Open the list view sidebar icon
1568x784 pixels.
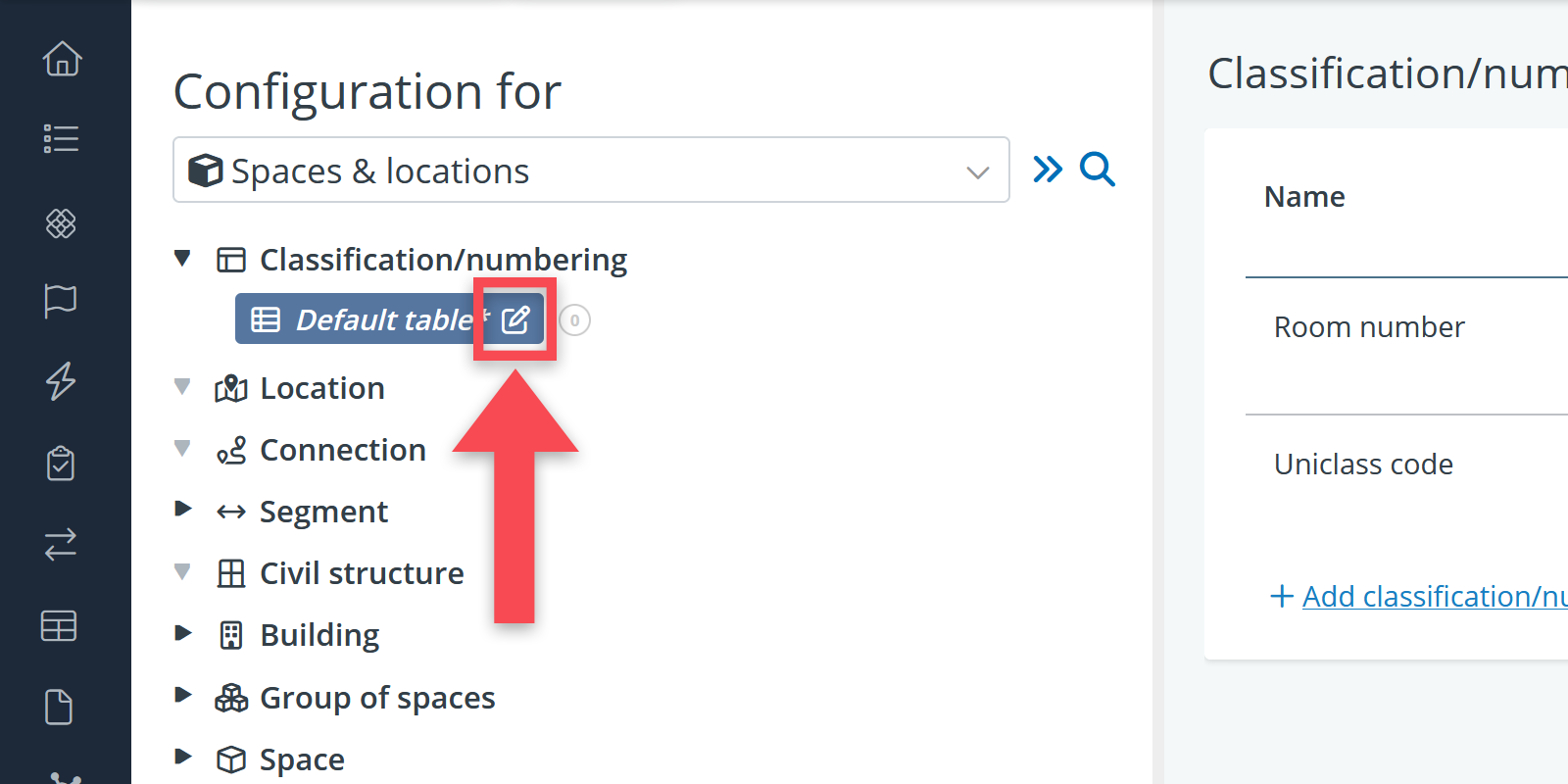tap(61, 138)
